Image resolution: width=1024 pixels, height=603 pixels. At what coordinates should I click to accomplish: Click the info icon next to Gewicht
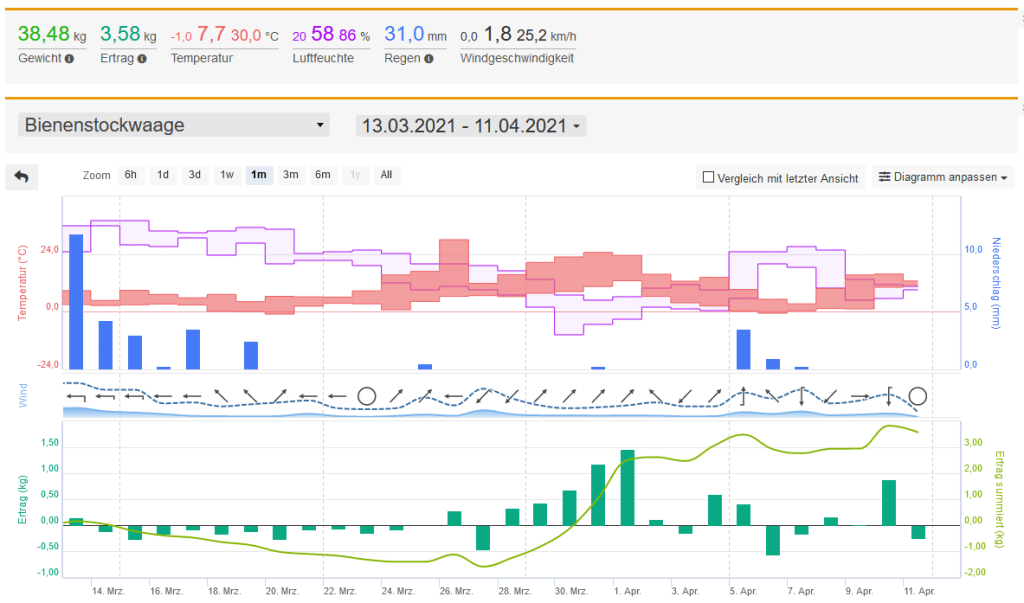pyautogui.click(x=69, y=59)
